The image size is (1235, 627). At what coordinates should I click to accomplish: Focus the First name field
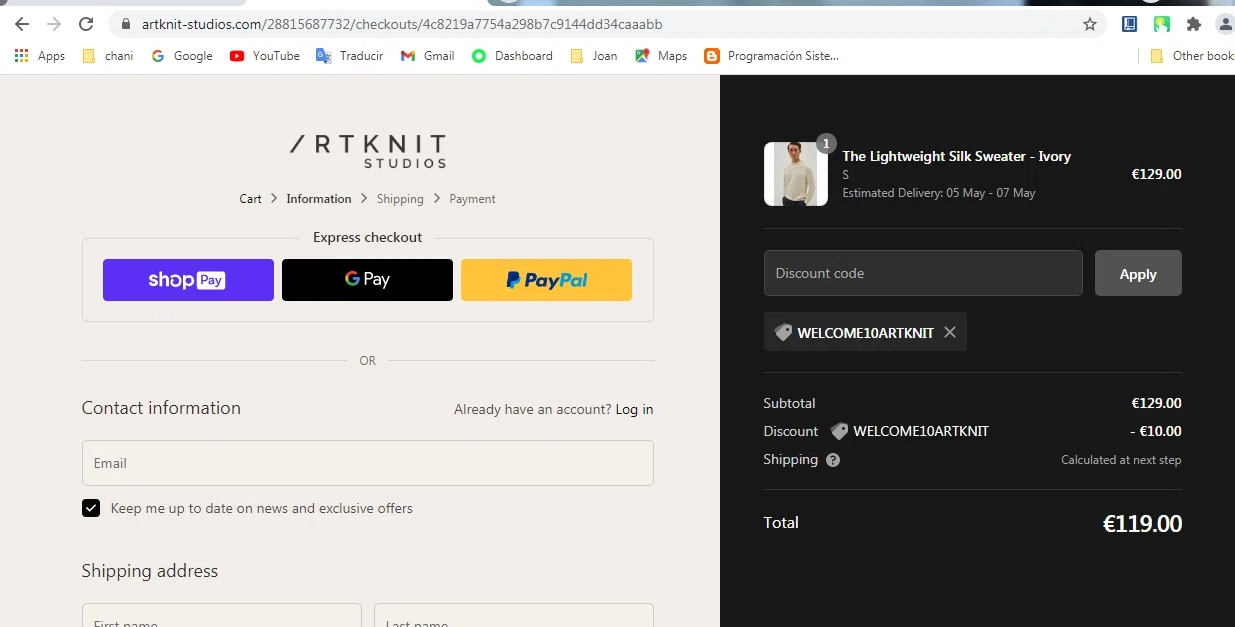222,615
